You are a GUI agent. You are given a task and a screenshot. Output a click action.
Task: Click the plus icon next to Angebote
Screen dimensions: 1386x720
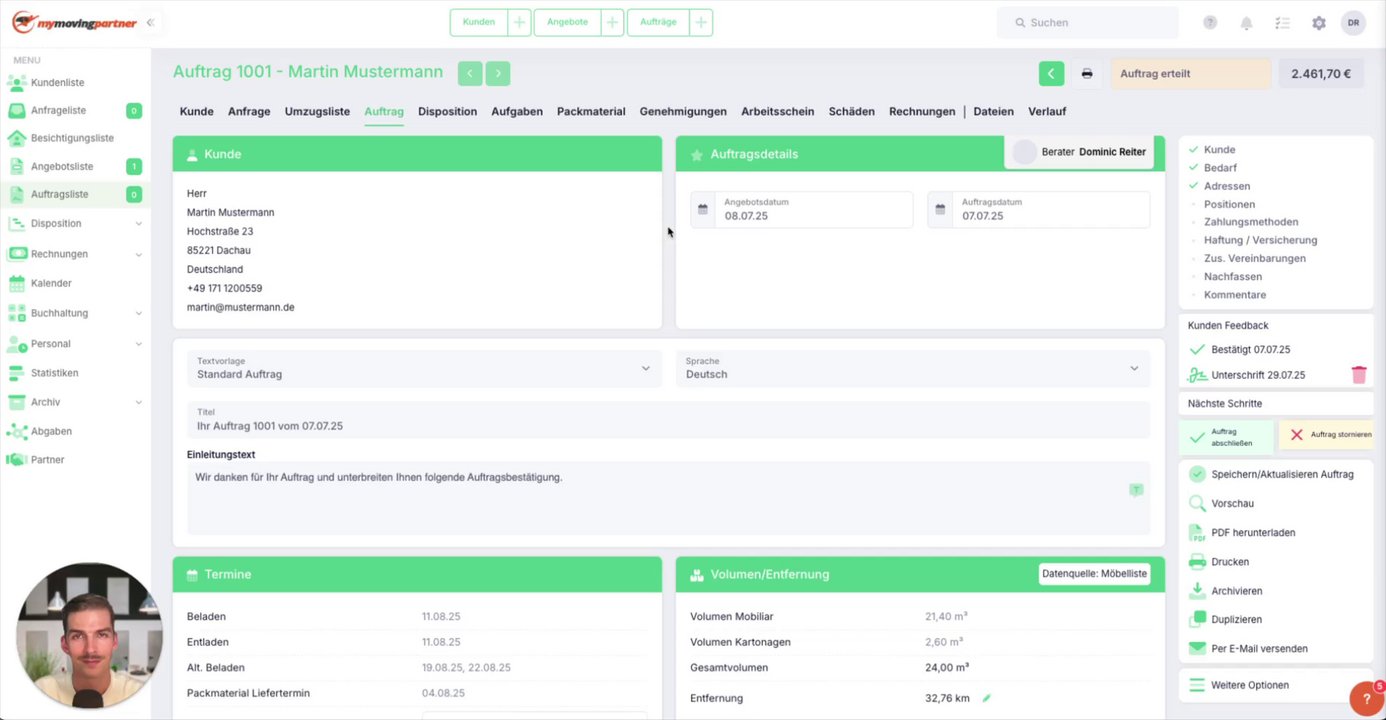(612, 22)
